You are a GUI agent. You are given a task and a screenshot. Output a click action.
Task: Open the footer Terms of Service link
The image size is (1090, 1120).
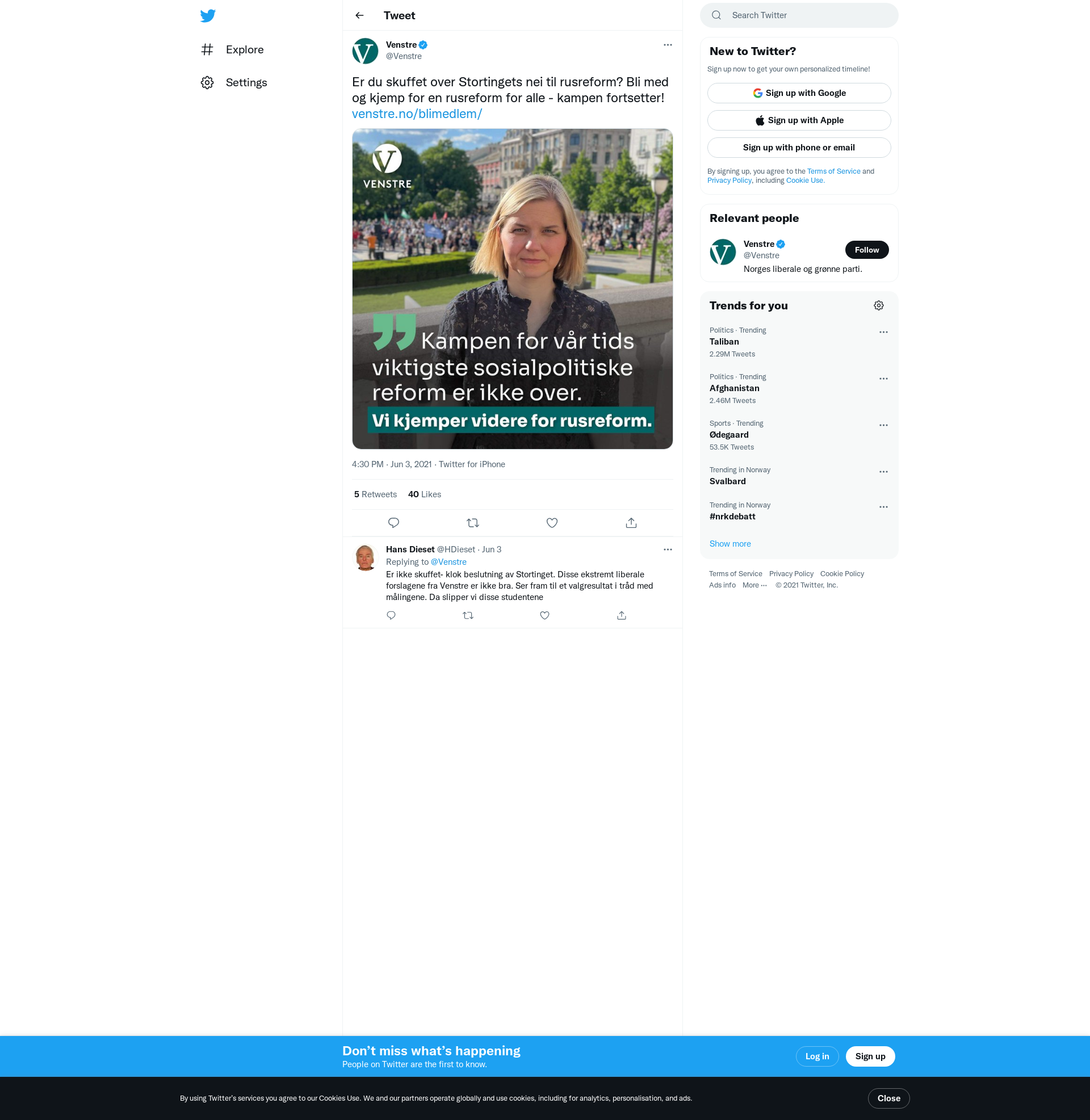(735, 574)
